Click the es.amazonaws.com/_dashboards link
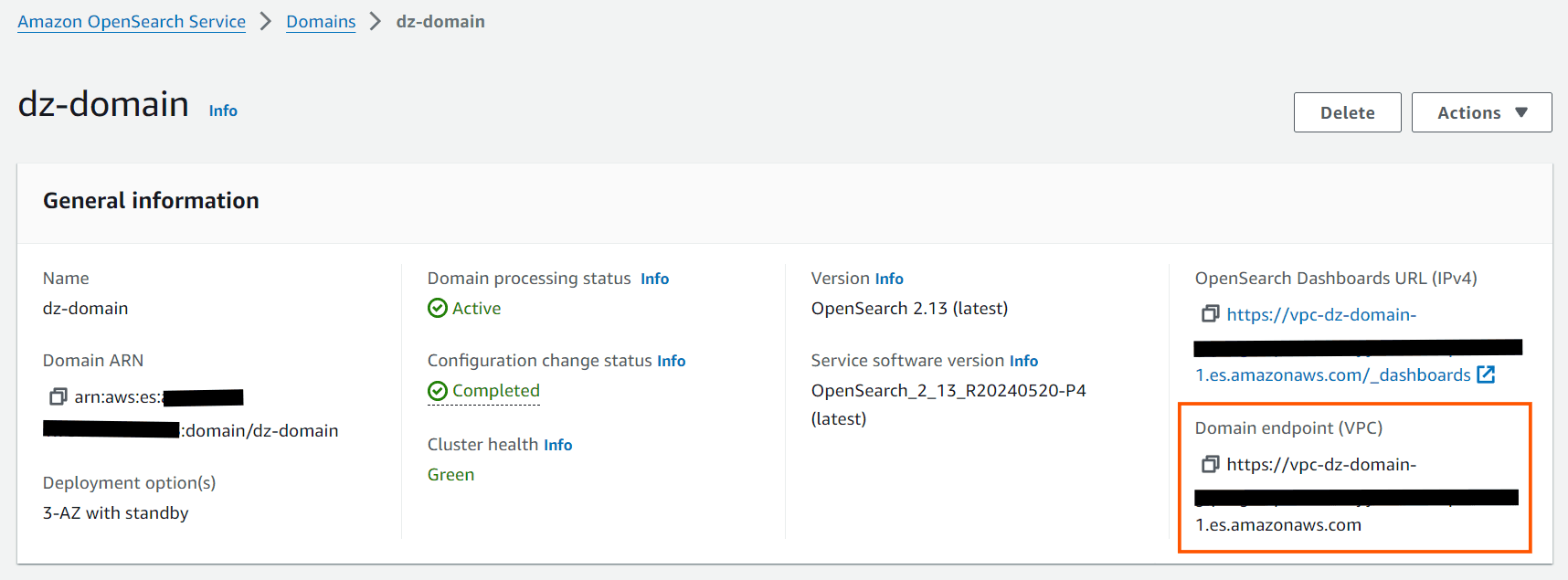Screen dimensions: 1568x580 pyautogui.click(x=1333, y=374)
